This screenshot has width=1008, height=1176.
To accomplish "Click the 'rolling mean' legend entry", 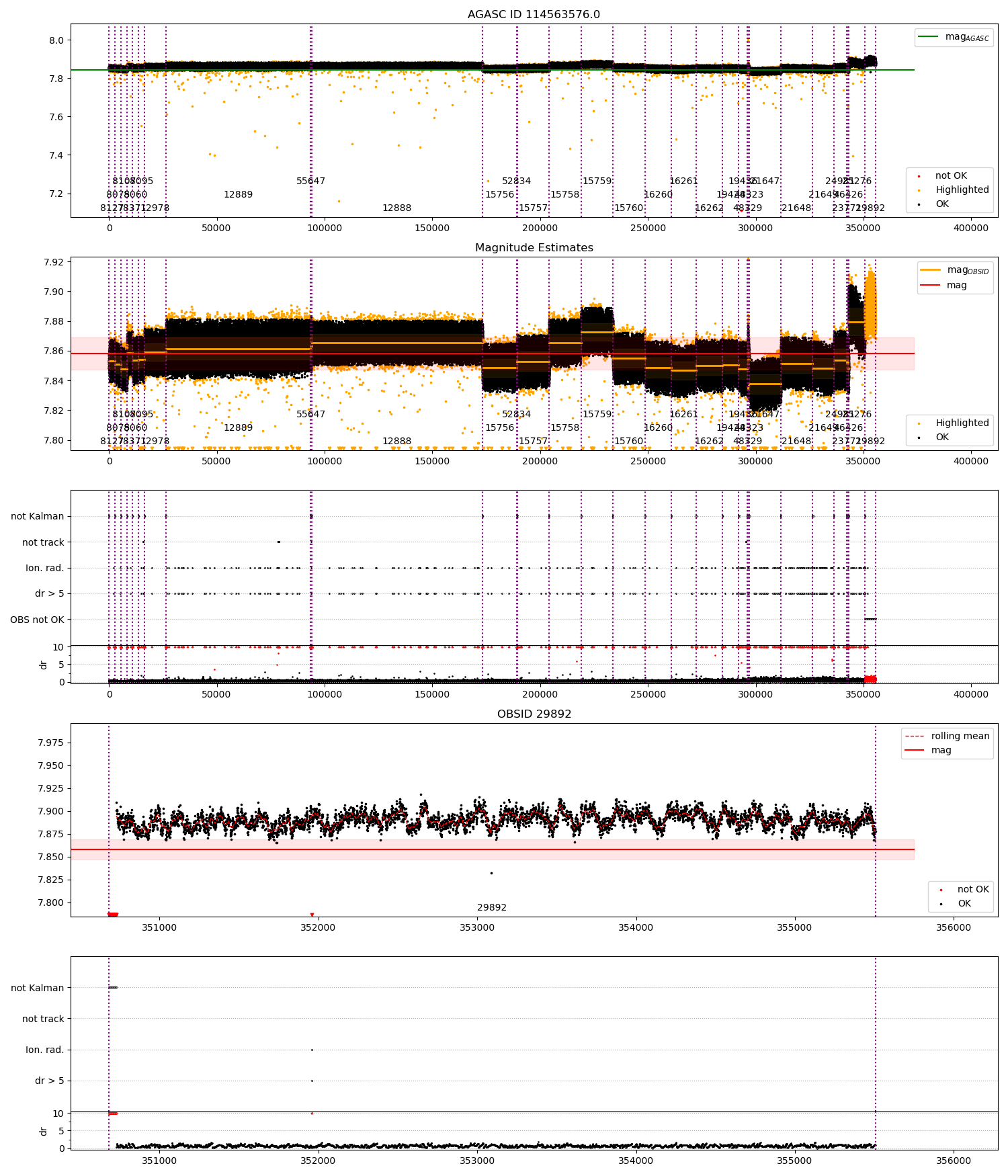I will point(947,736).
